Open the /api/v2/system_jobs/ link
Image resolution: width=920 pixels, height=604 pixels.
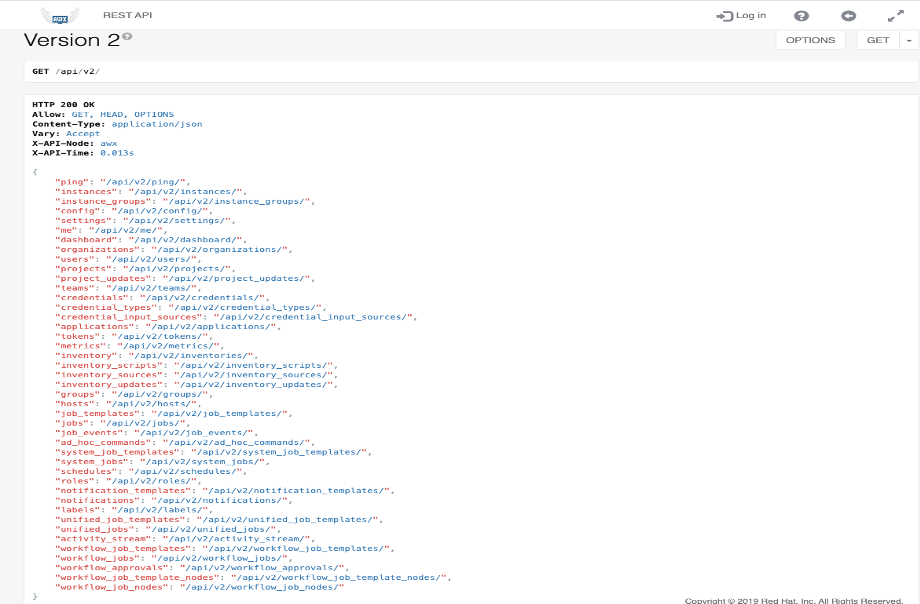tap(202, 461)
